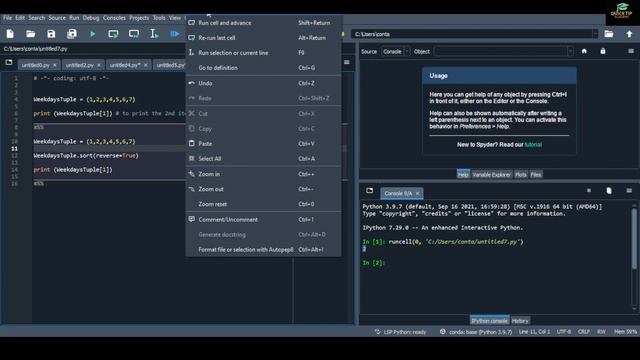Go to parent directory with up arrow

coord(629,34)
